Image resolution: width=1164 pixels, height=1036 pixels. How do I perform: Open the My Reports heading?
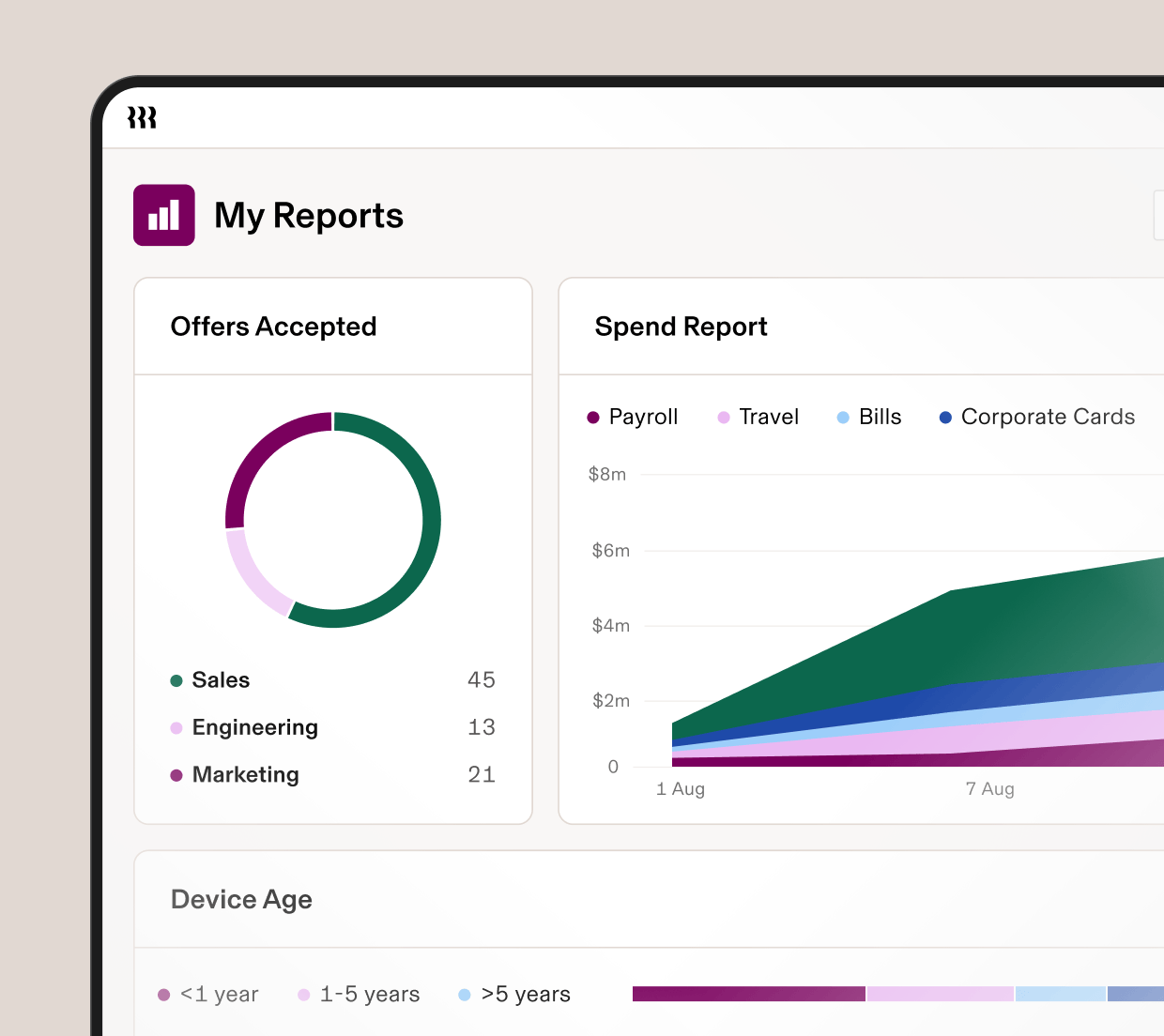pos(309,215)
